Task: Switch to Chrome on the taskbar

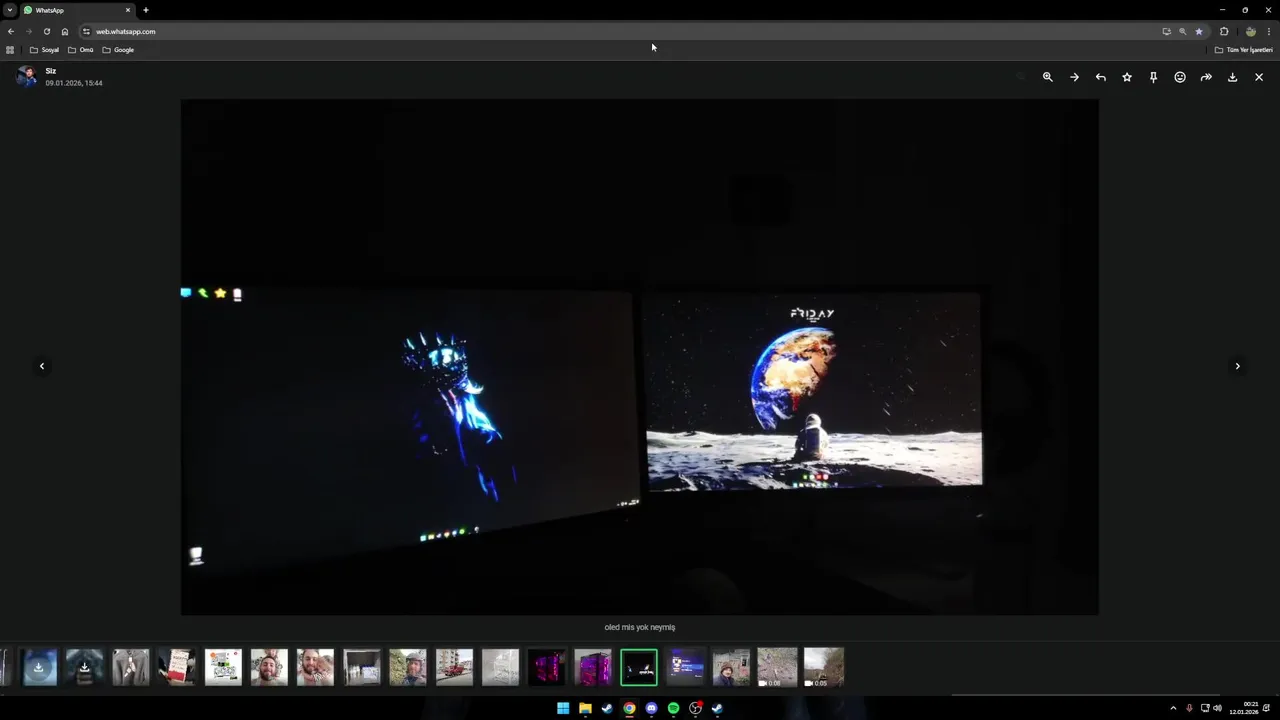Action: pos(629,708)
